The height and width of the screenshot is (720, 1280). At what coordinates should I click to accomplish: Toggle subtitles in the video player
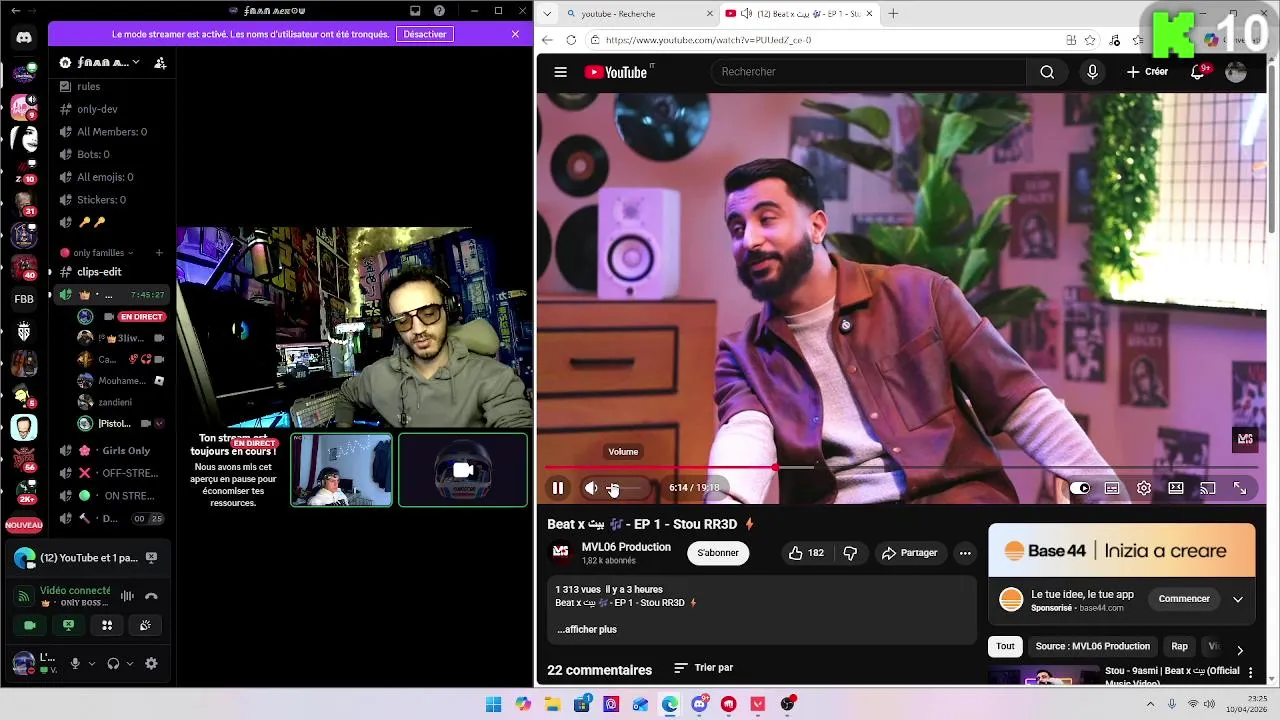(x=1112, y=488)
